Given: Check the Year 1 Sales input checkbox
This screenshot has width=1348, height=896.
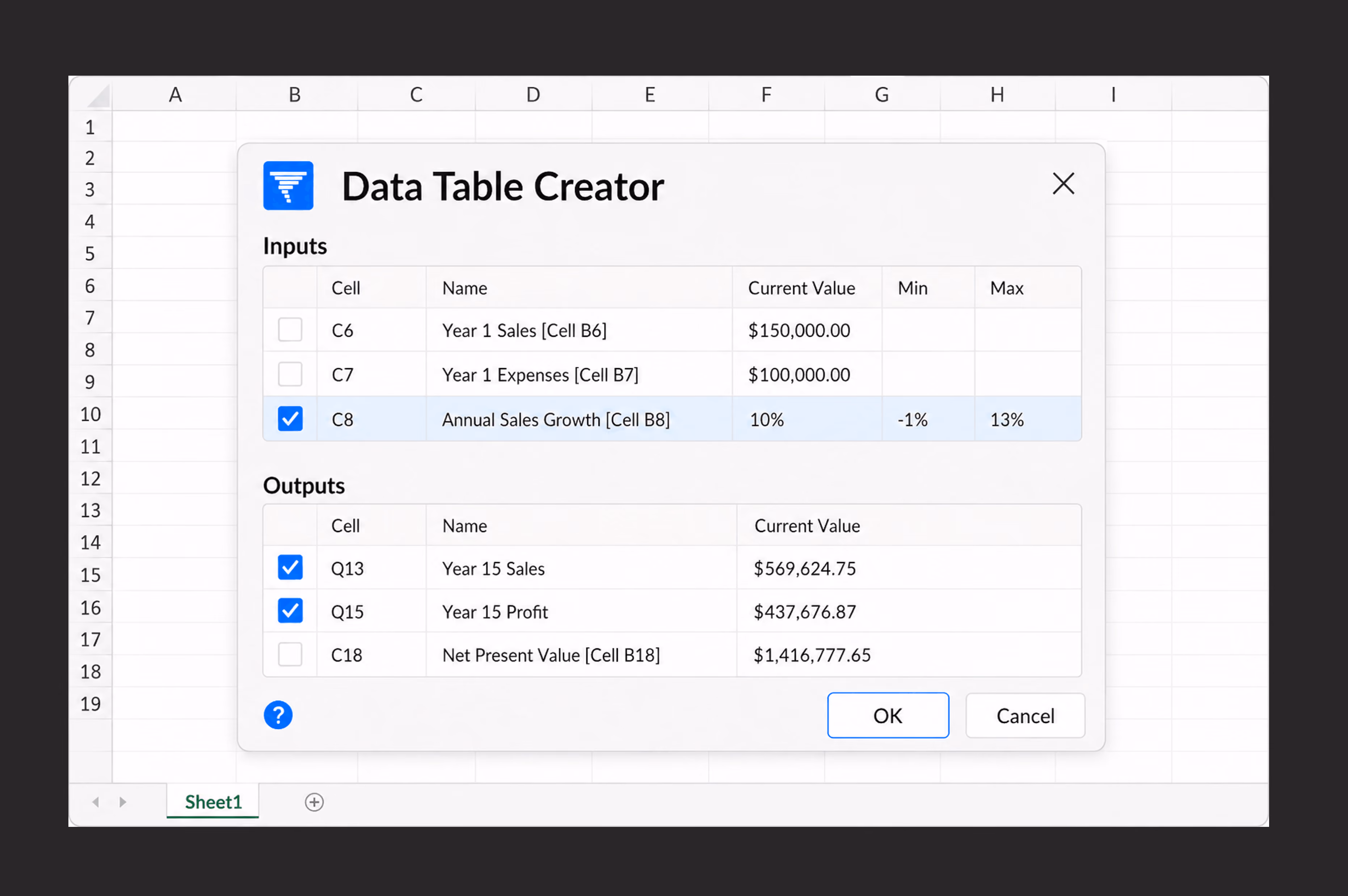Looking at the screenshot, I should click(x=290, y=330).
